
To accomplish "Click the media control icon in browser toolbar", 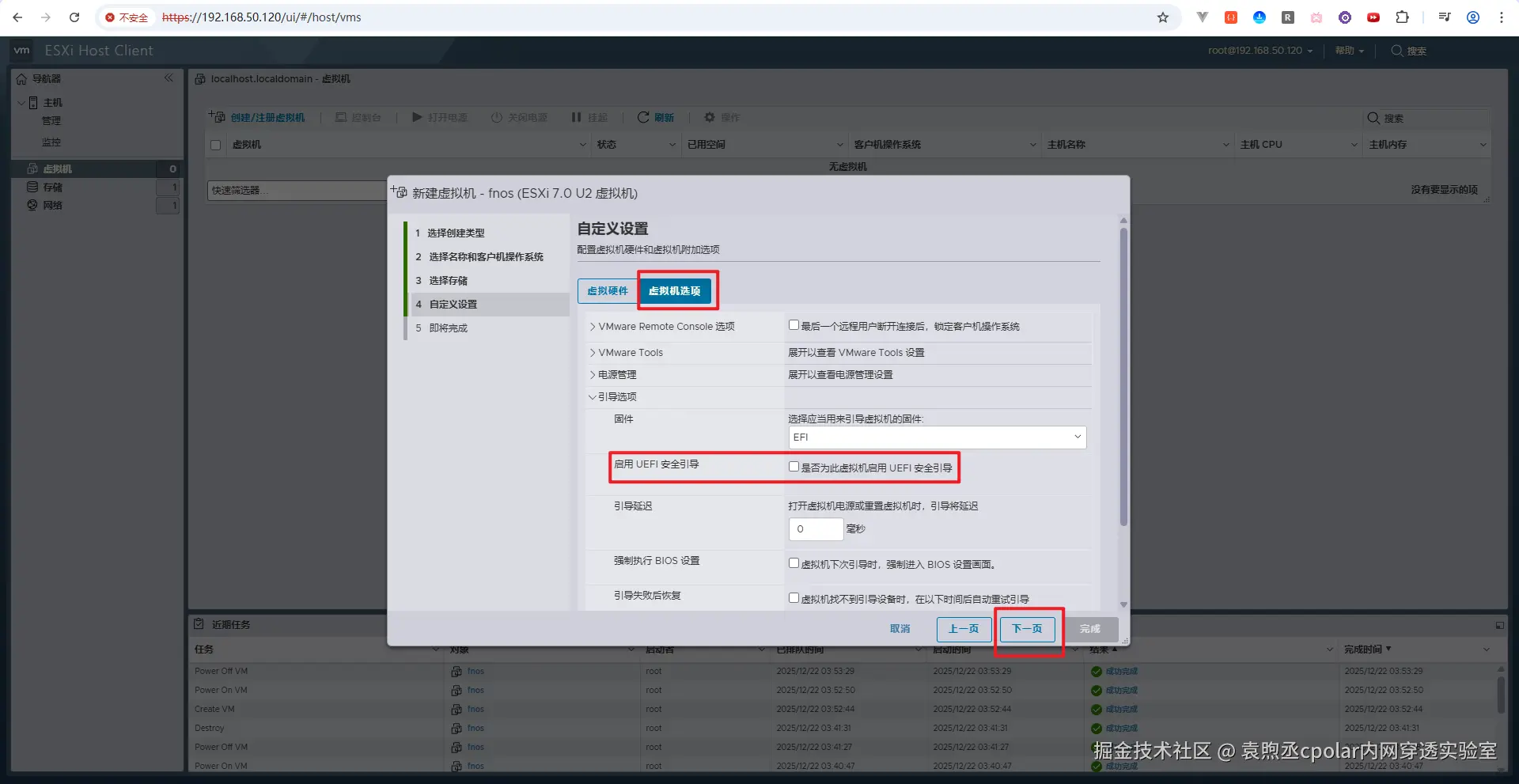I will click(x=1445, y=17).
